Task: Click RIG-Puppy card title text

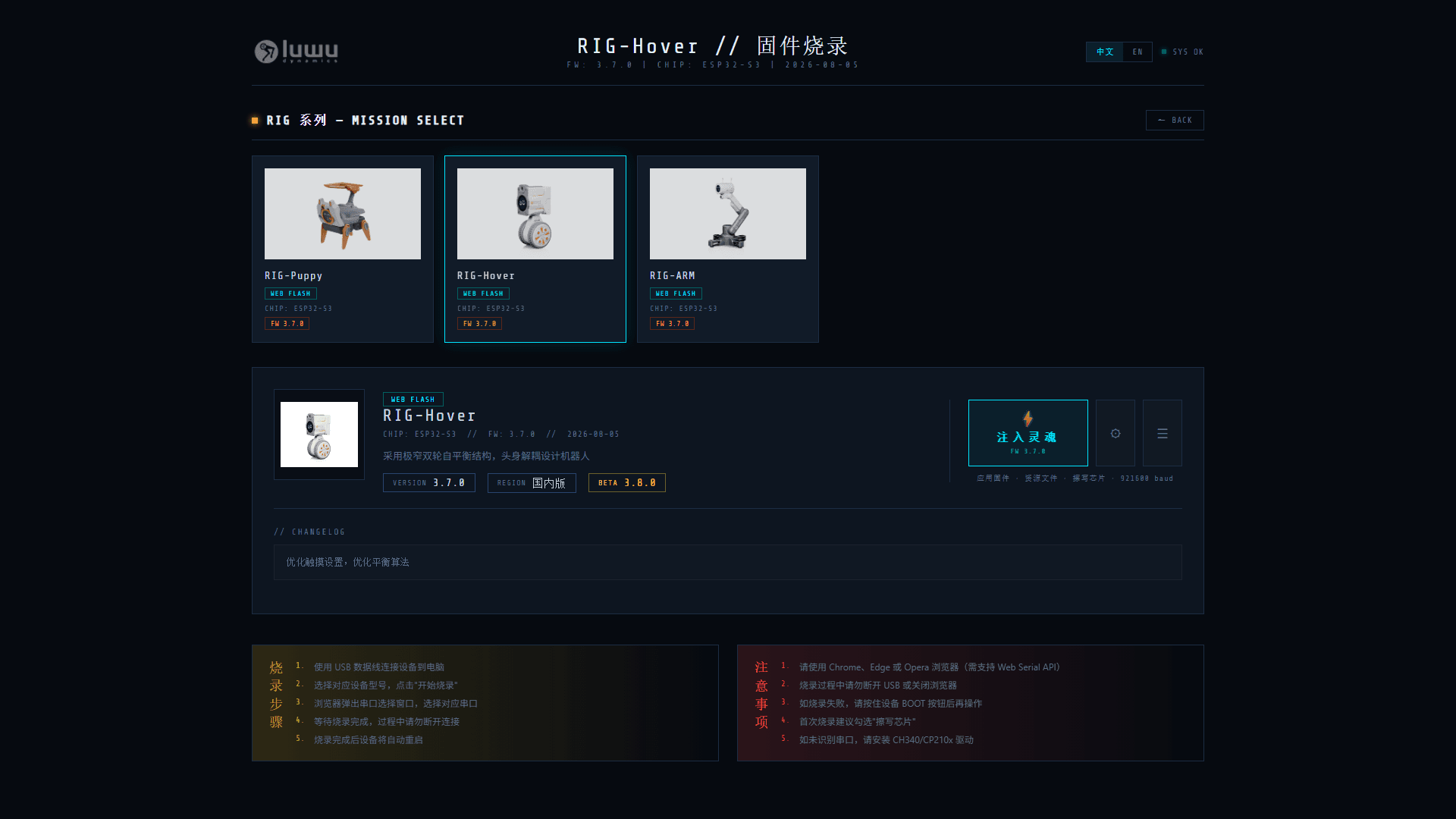Action: pos(293,275)
